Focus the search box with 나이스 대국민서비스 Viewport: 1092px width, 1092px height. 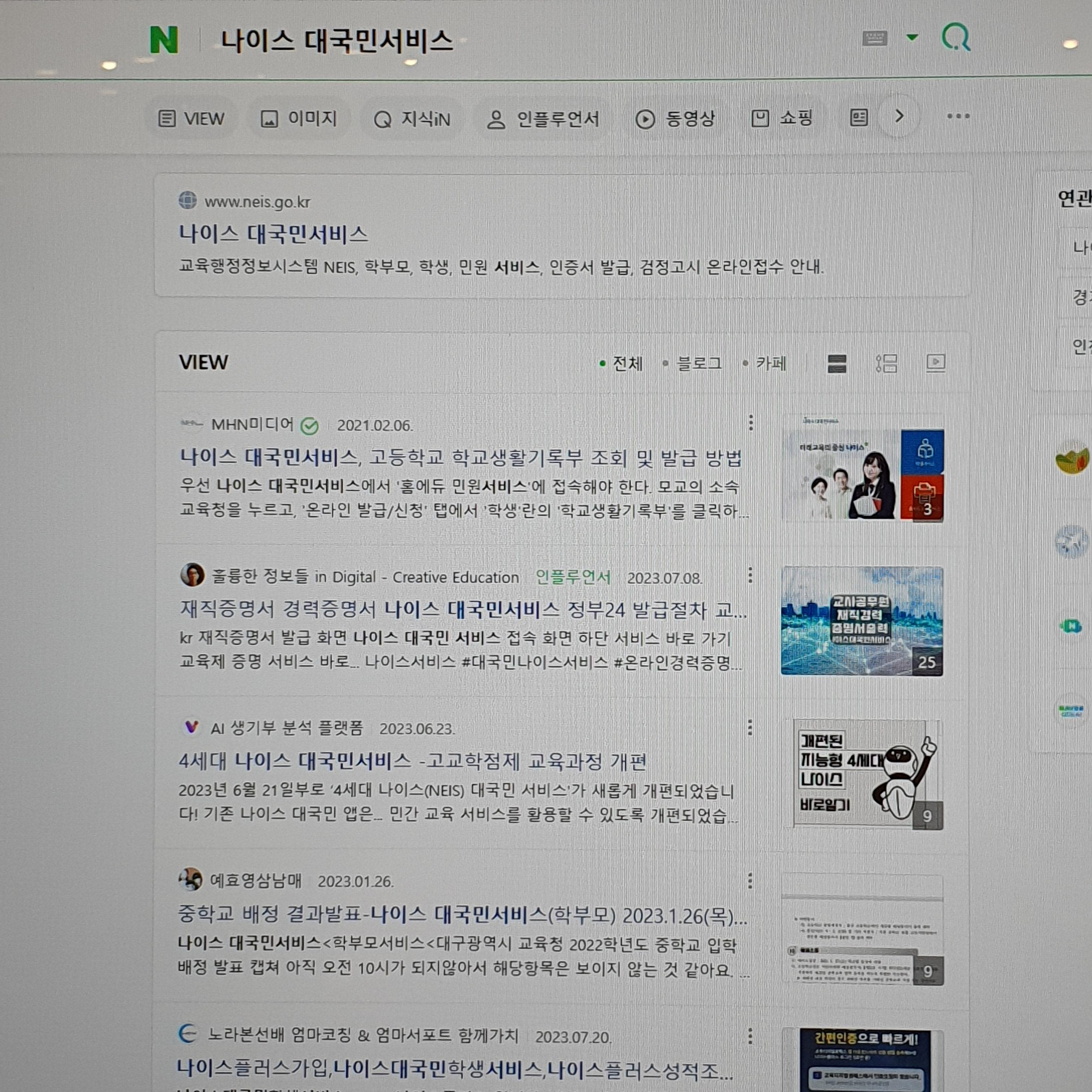337,41
